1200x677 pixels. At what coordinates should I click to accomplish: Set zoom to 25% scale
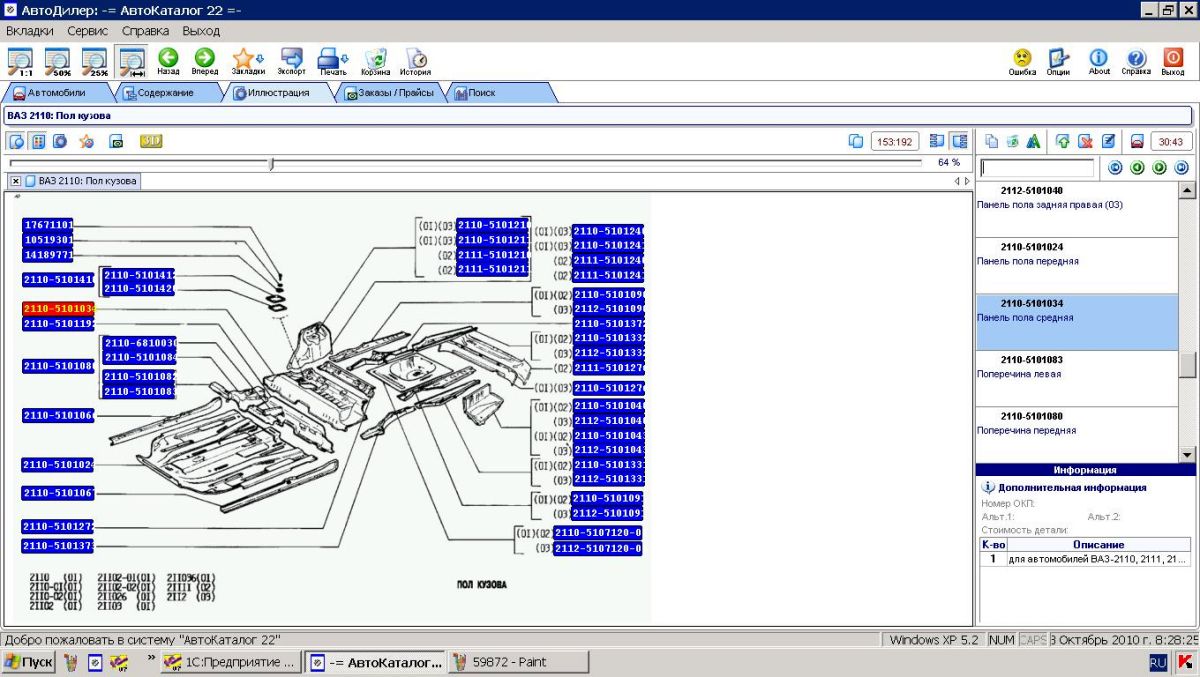coord(94,61)
